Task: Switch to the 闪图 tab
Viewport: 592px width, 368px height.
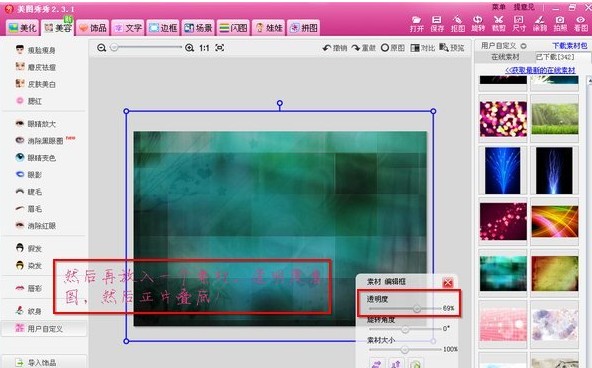Action: (233, 28)
